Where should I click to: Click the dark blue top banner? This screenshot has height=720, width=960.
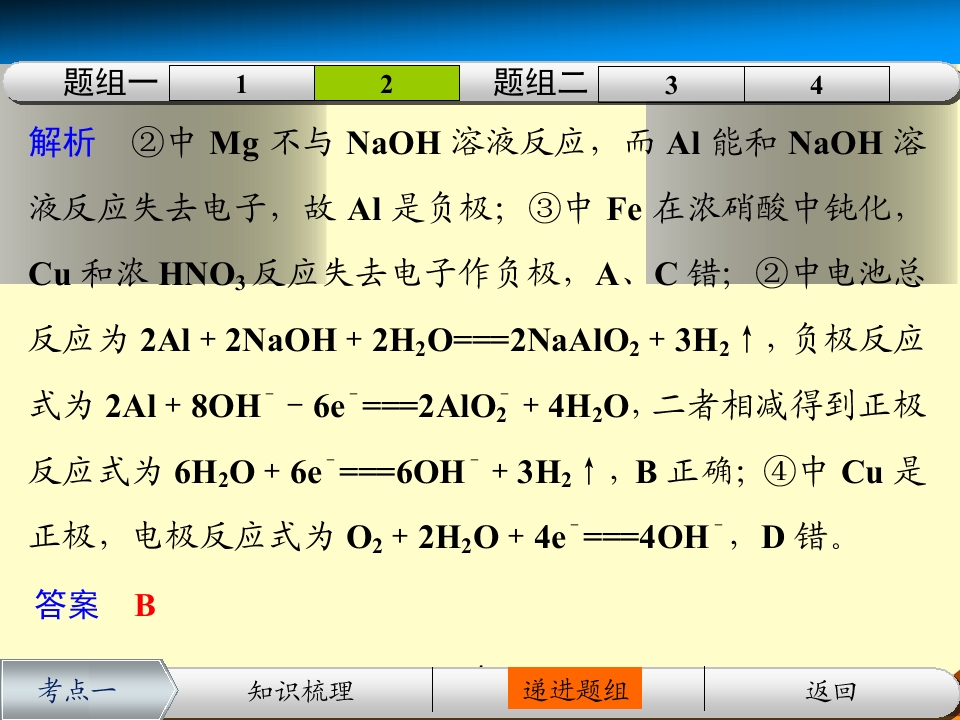click(480, 31)
